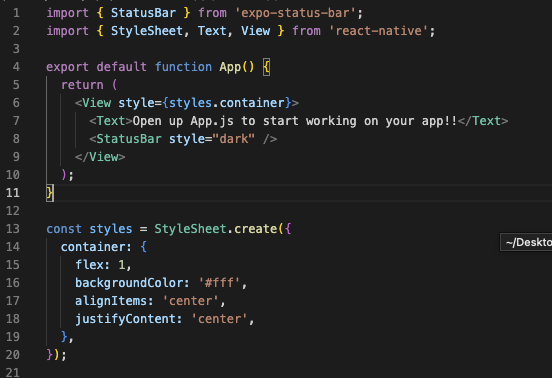Click line number 20 in the gutter
The height and width of the screenshot is (378, 552).
[13, 355]
